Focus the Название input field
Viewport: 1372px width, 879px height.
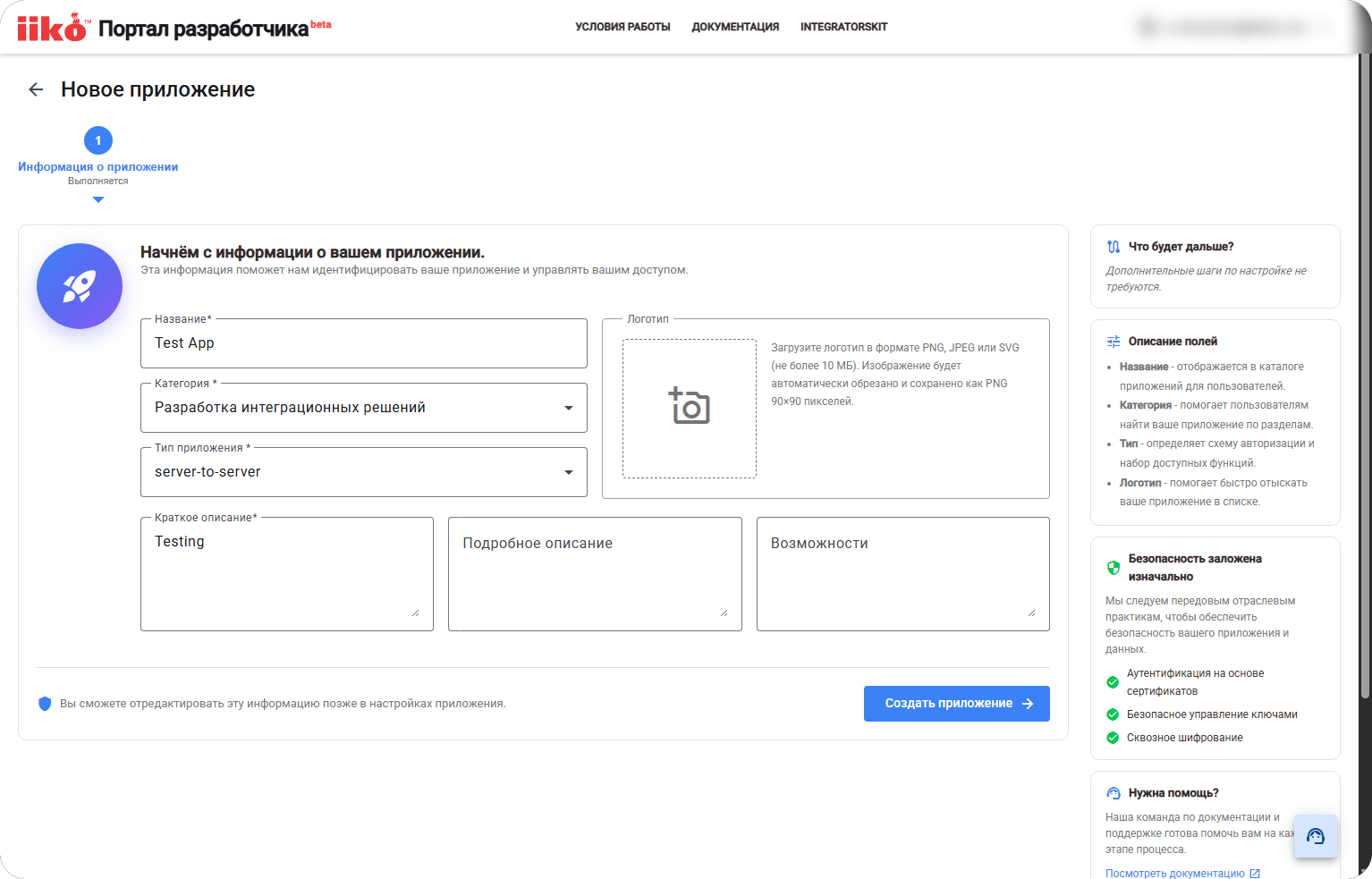[x=364, y=343]
